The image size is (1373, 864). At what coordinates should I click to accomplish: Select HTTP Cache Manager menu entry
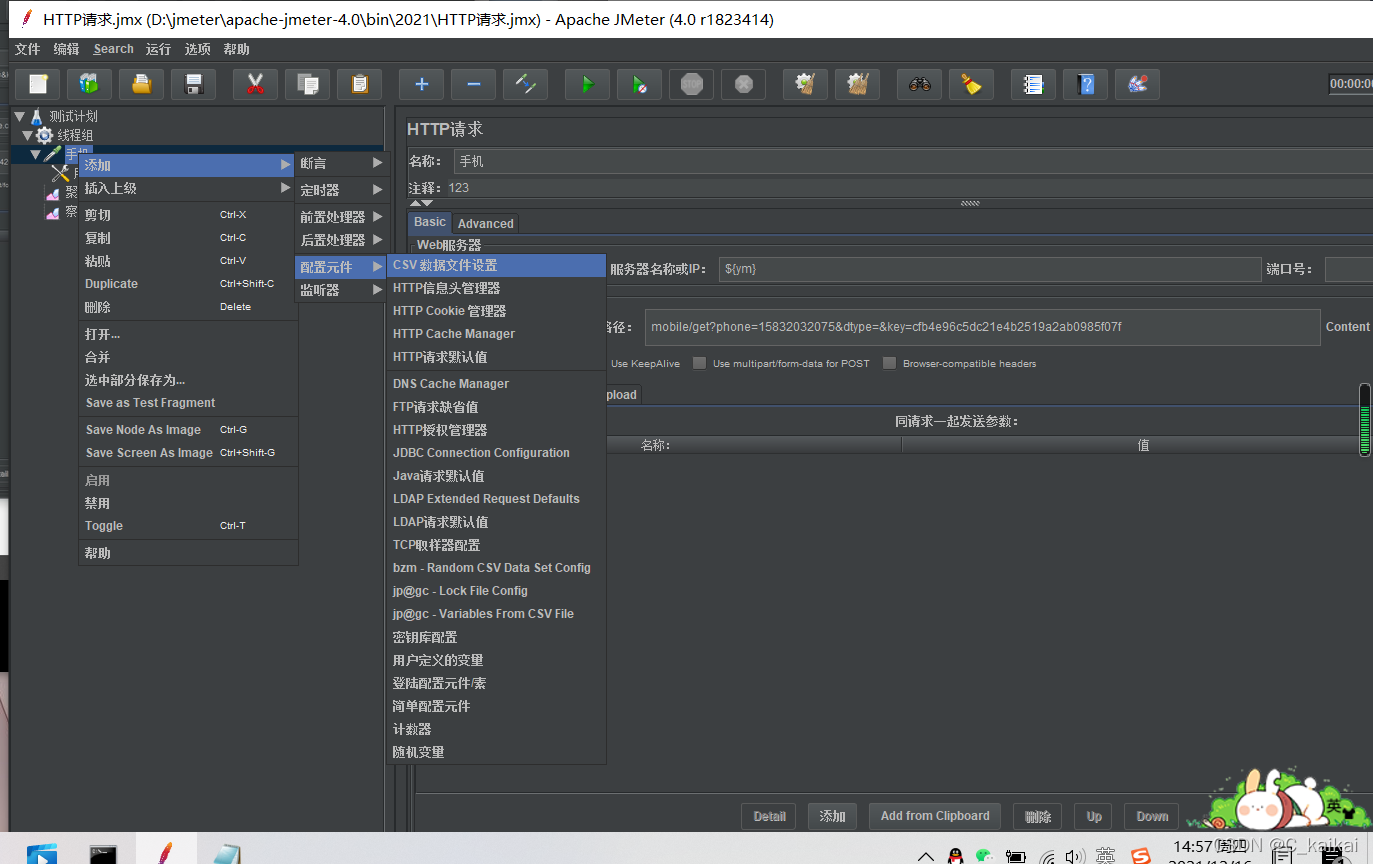tap(497, 334)
